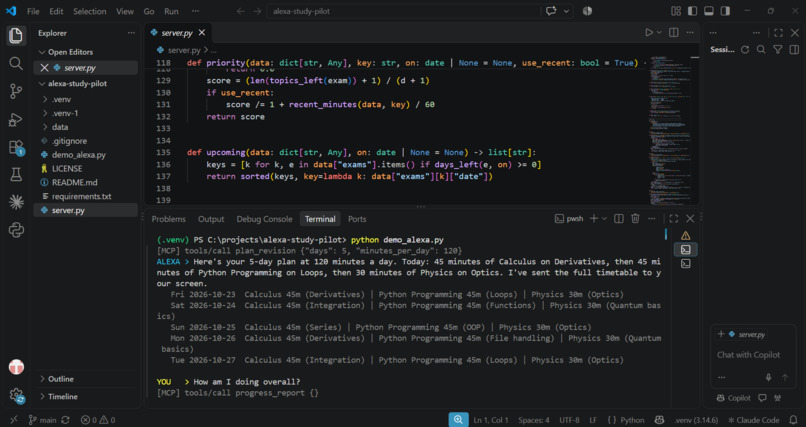Open editor More Actions ellipsis menu
806x427 pixels.
tap(690, 32)
